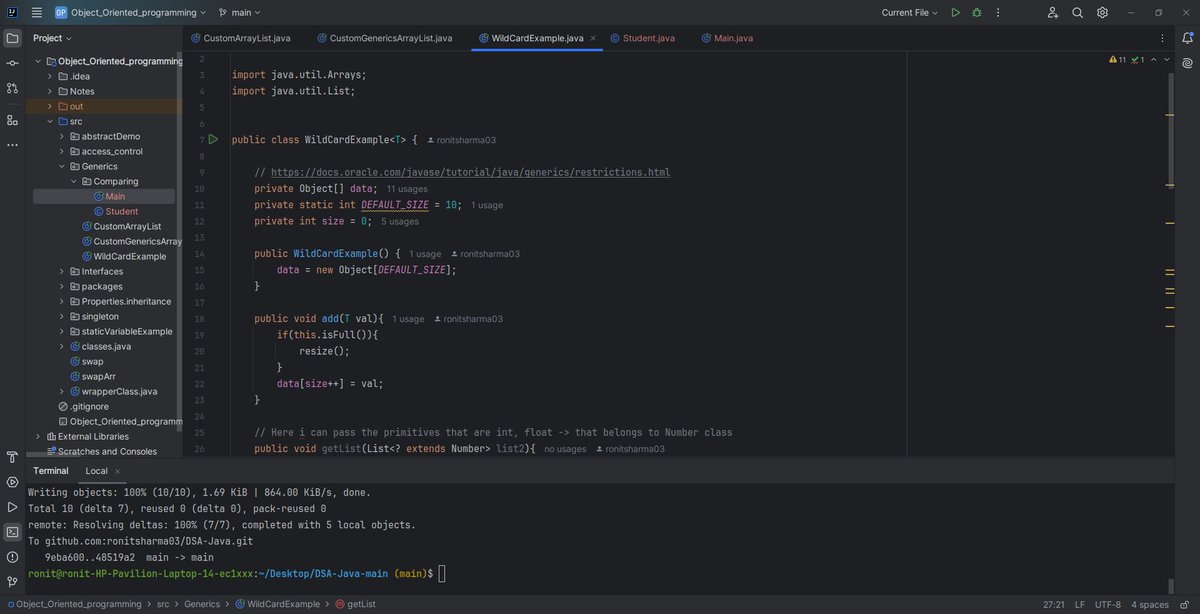Close the WildCardExample.java editor tab
Viewport: 1200px width, 614px height.
(593, 38)
